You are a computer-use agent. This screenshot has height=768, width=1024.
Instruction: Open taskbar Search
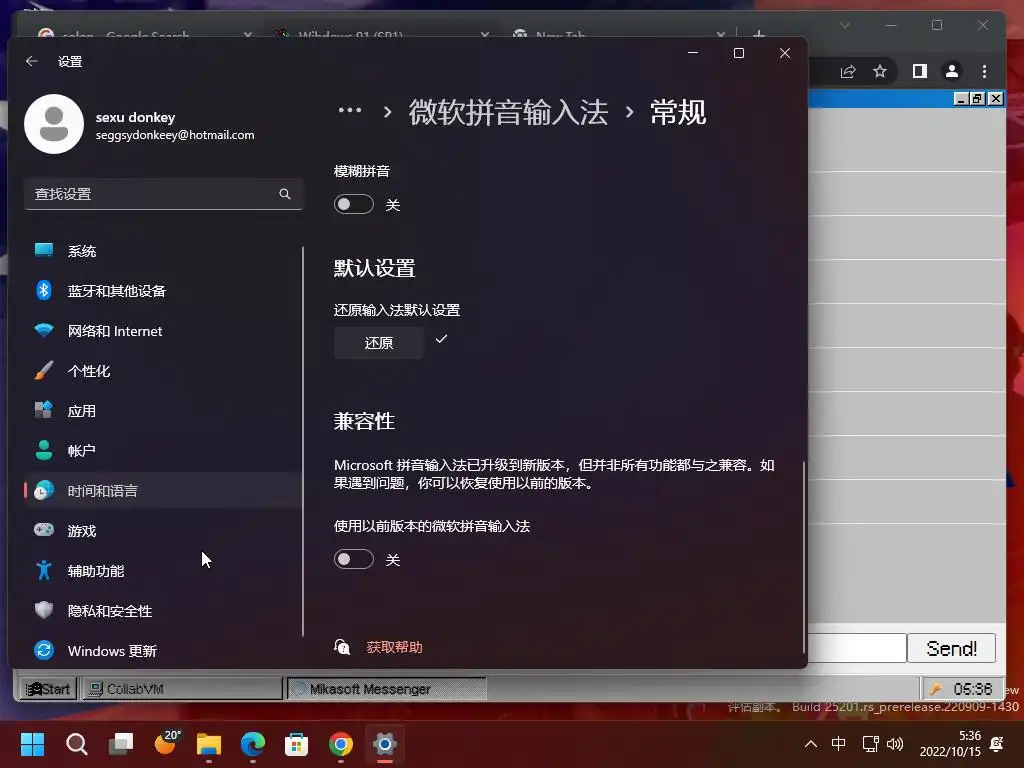[x=76, y=744]
